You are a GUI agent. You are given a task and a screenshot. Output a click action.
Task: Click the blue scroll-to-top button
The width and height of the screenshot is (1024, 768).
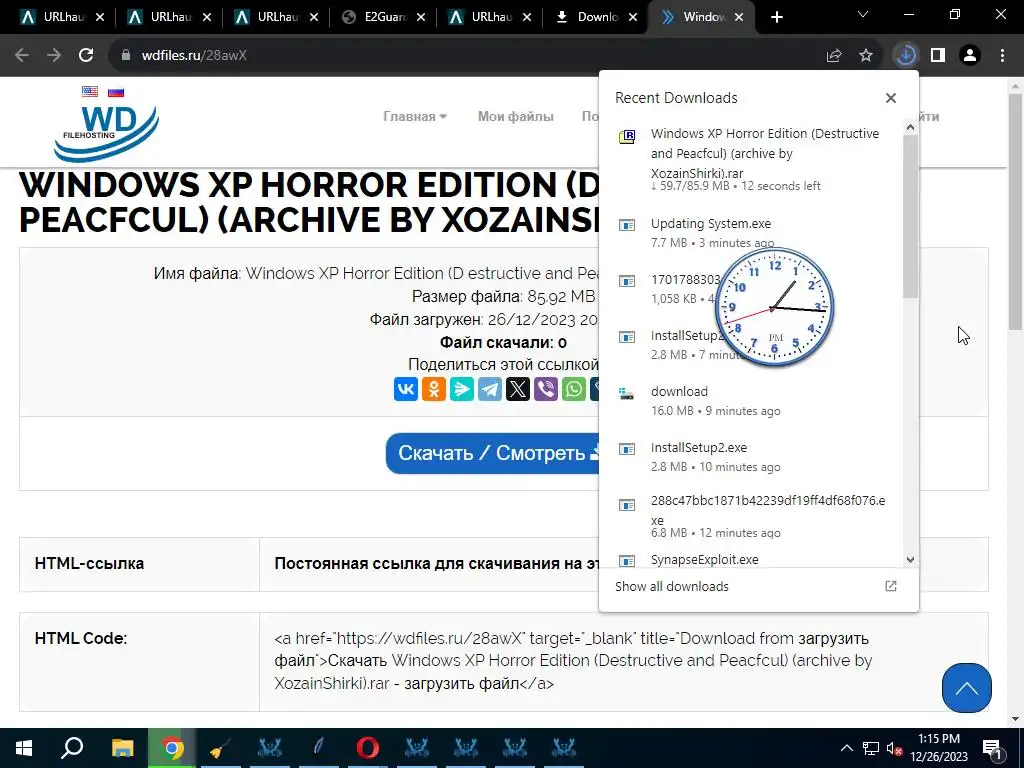click(x=967, y=688)
